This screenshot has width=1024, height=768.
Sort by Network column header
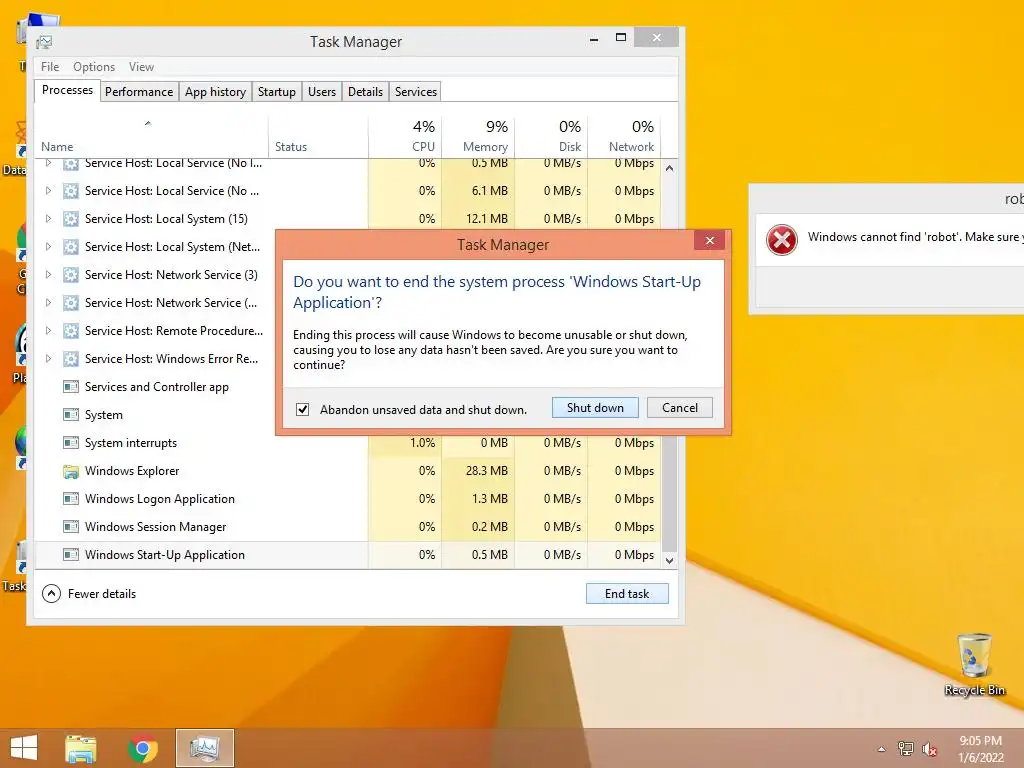(624, 137)
